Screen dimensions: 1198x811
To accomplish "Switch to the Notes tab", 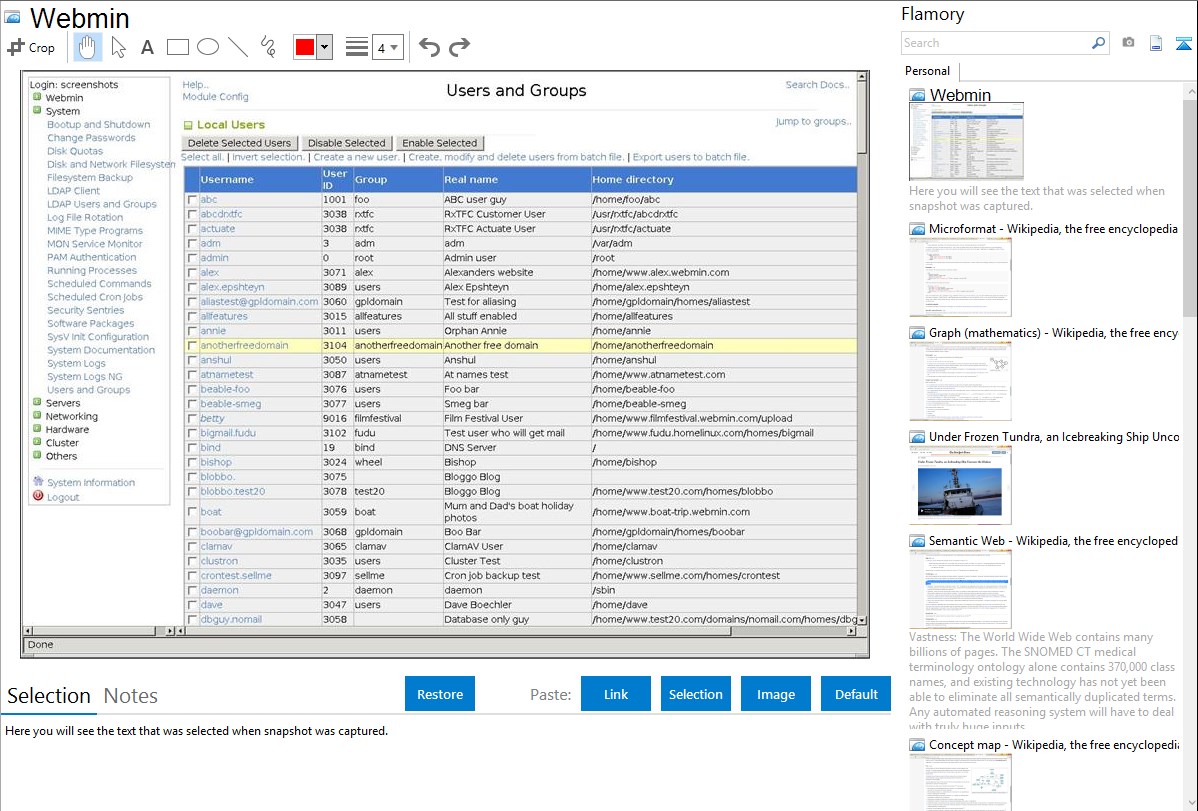I will (x=130, y=696).
